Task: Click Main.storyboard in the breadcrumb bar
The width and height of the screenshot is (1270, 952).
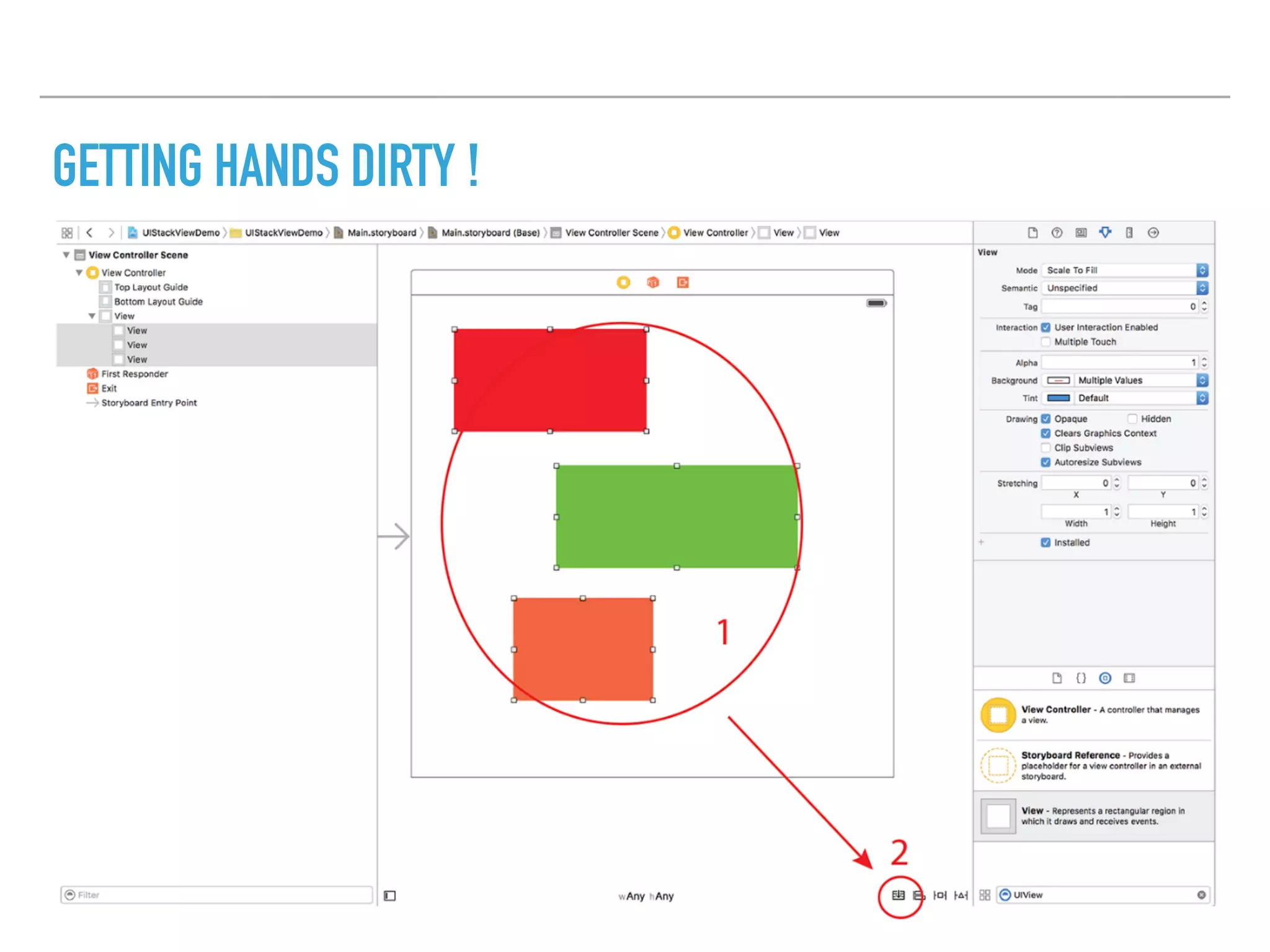Action: click(x=381, y=233)
